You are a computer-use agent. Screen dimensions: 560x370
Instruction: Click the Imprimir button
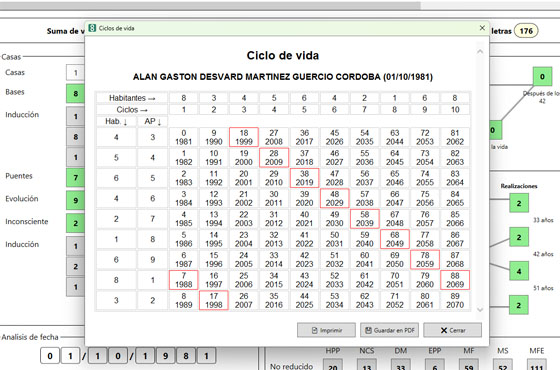(326, 330)
